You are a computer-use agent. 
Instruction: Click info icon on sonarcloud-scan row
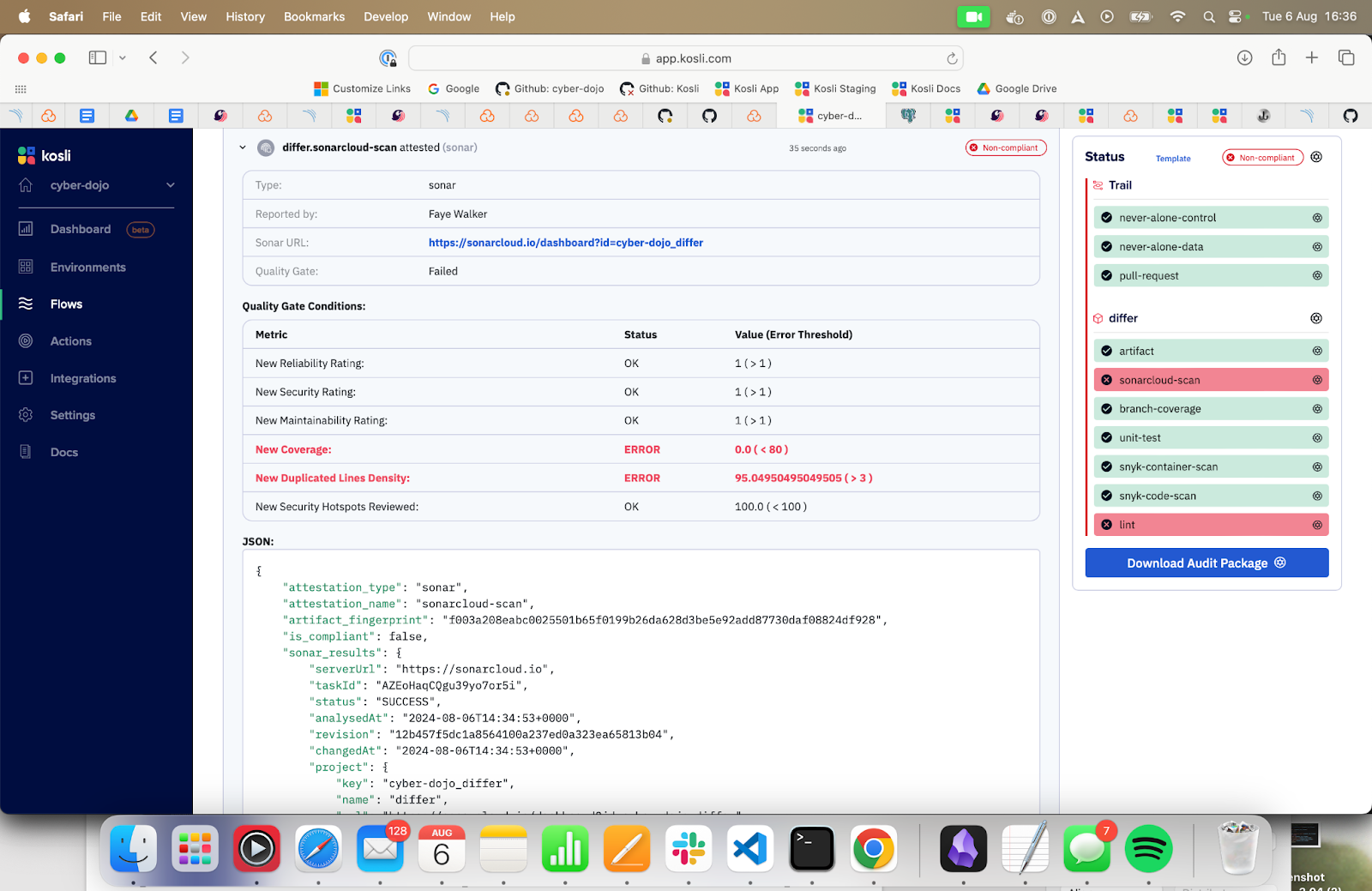coord(1317,380)
